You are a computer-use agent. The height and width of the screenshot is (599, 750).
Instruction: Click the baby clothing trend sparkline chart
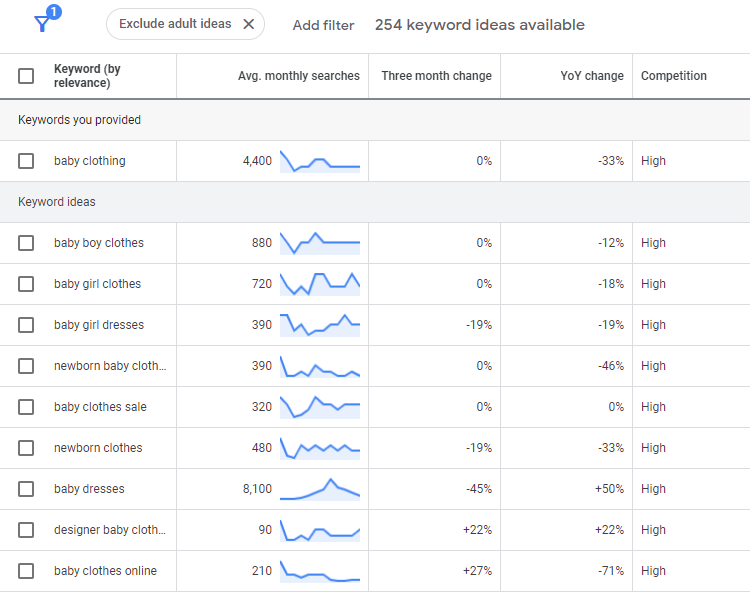tap(319, 161)
